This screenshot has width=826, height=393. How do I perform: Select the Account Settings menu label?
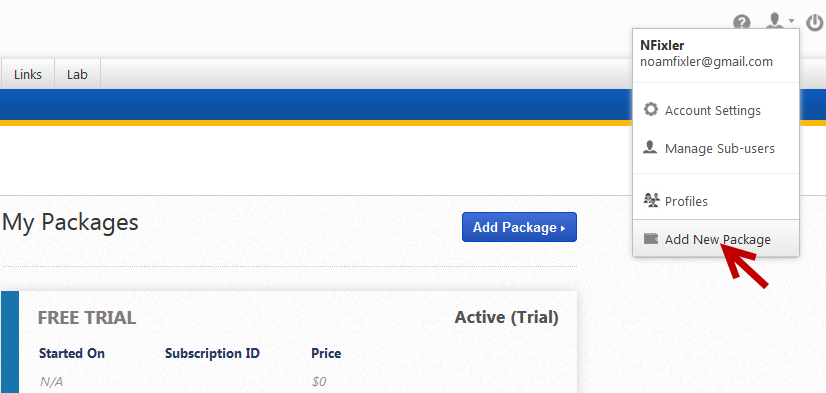[713, 111]
